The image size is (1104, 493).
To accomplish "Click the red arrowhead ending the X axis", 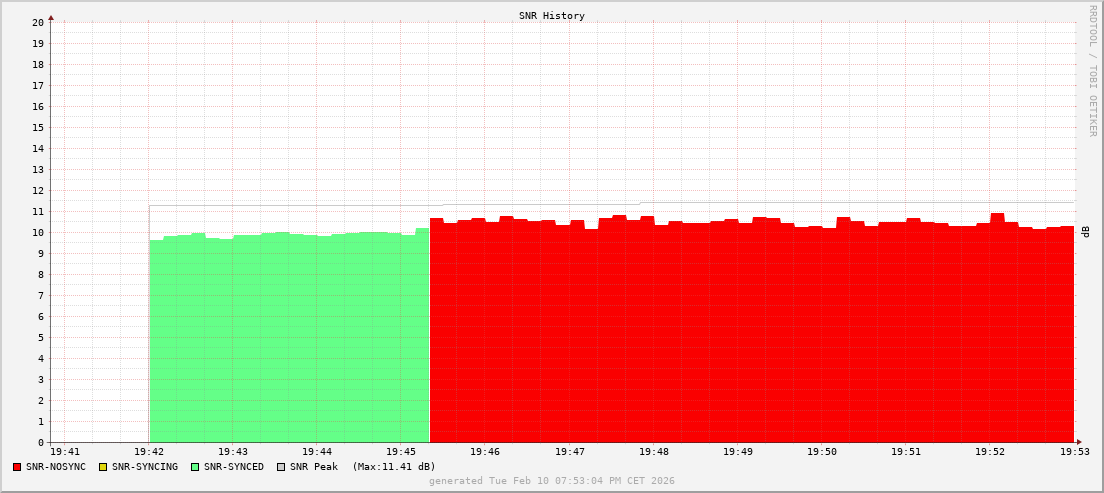I will [1079, 442].
